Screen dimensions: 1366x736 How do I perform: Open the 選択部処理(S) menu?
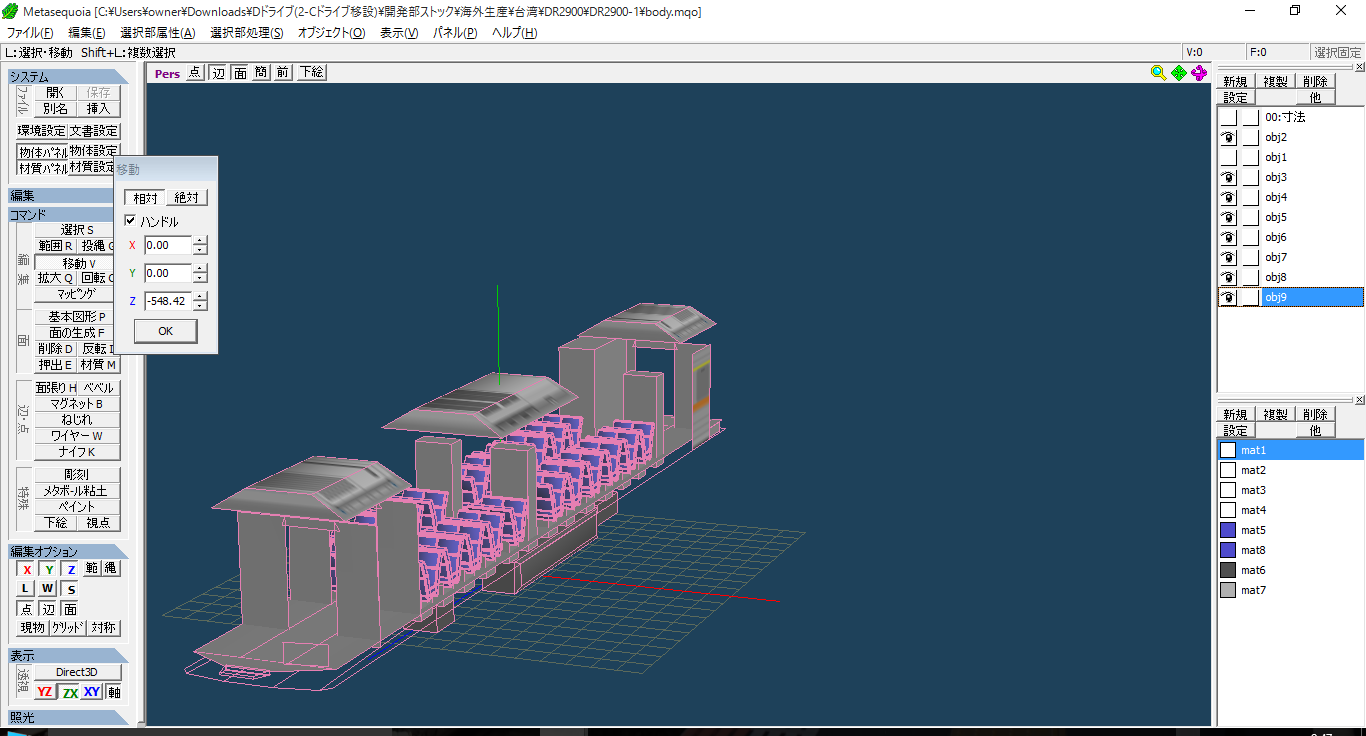tap(246, 33)
